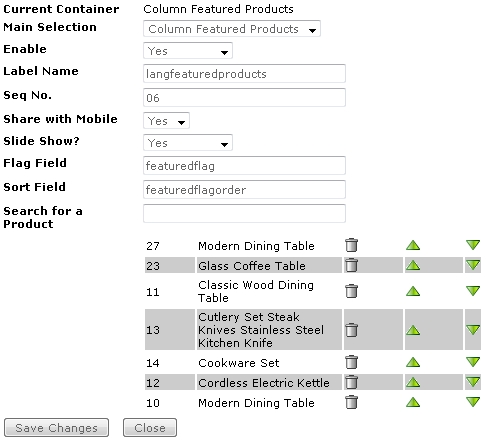This screenshot has height=441, width=486.
Task: Move Cordless Electric Kettle up
Action: (413, 382)
